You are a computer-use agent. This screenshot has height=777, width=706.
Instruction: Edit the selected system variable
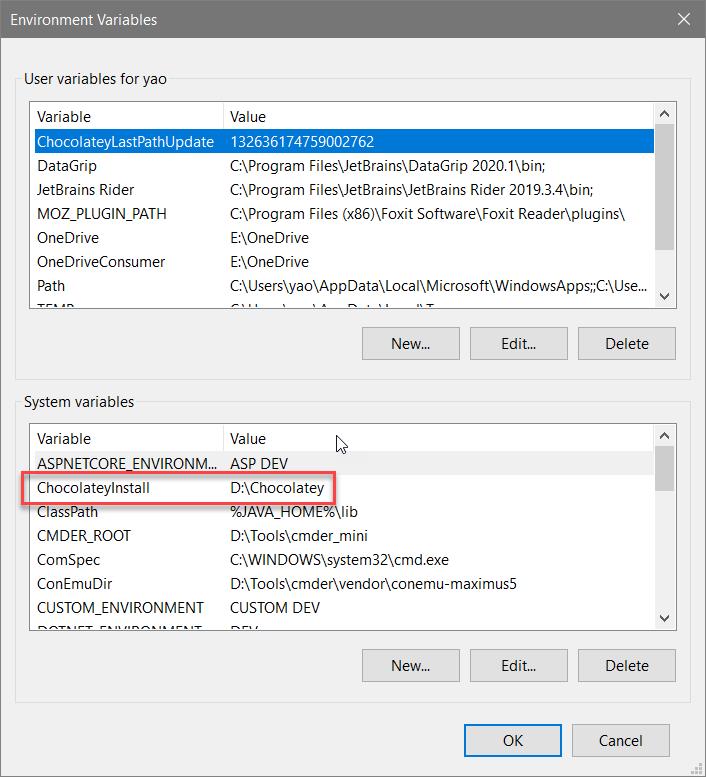click(x=518, y=665)
